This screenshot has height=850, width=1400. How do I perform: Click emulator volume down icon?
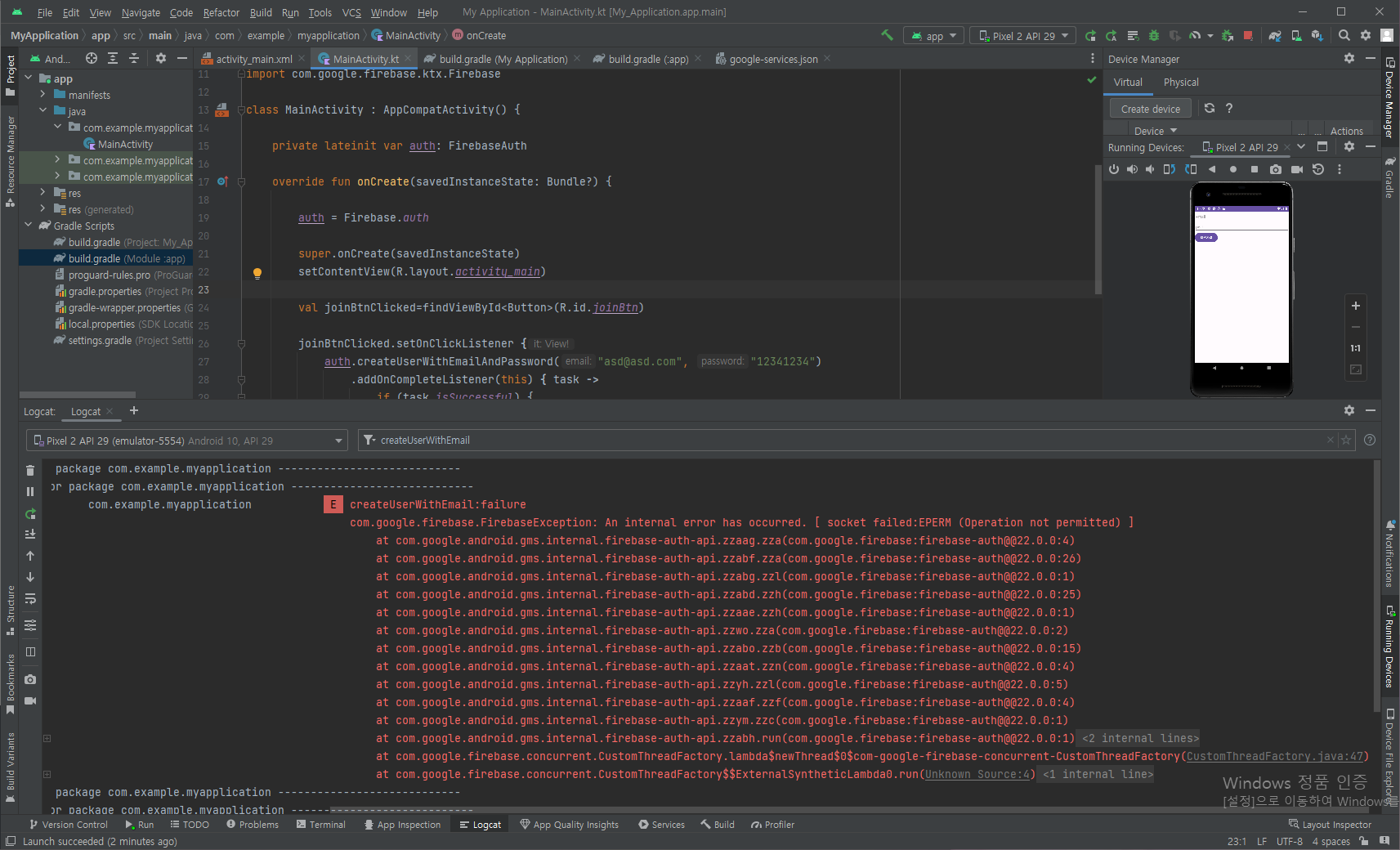pyautogui.click(x=1150, y=169)
